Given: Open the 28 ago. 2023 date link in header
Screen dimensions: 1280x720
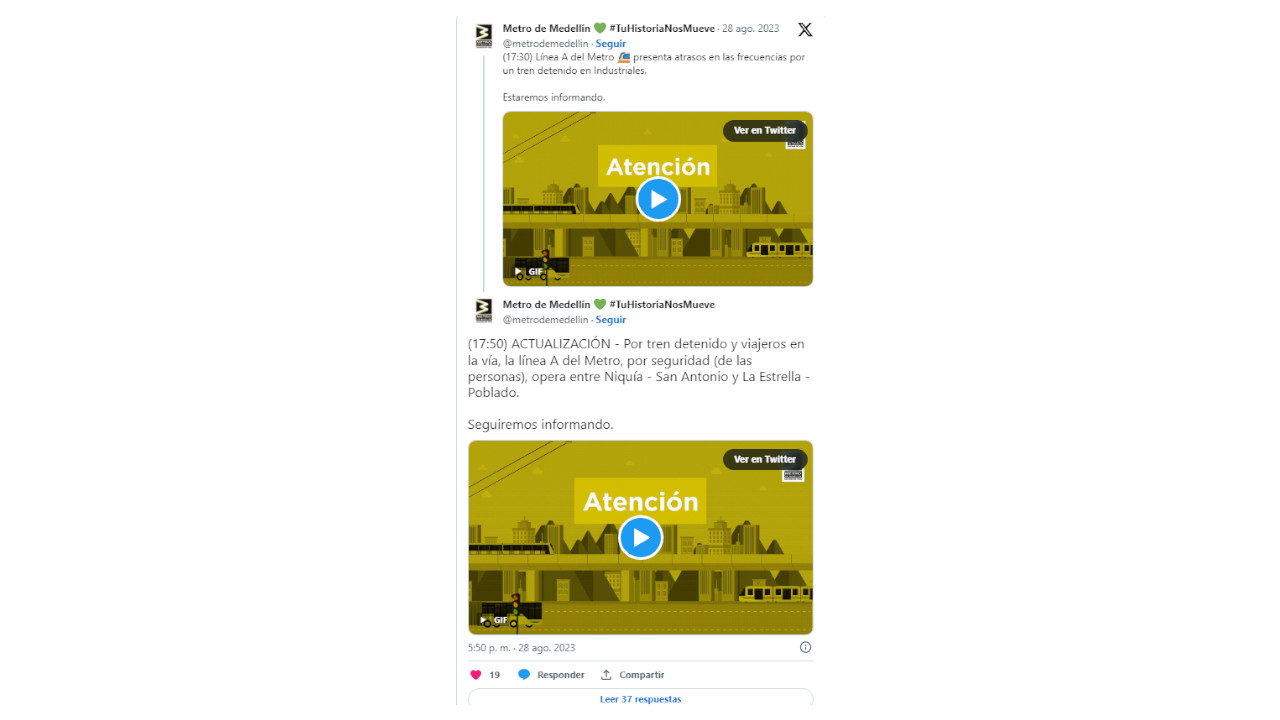Looking at the screenshot, I should (x=750, y=29).
